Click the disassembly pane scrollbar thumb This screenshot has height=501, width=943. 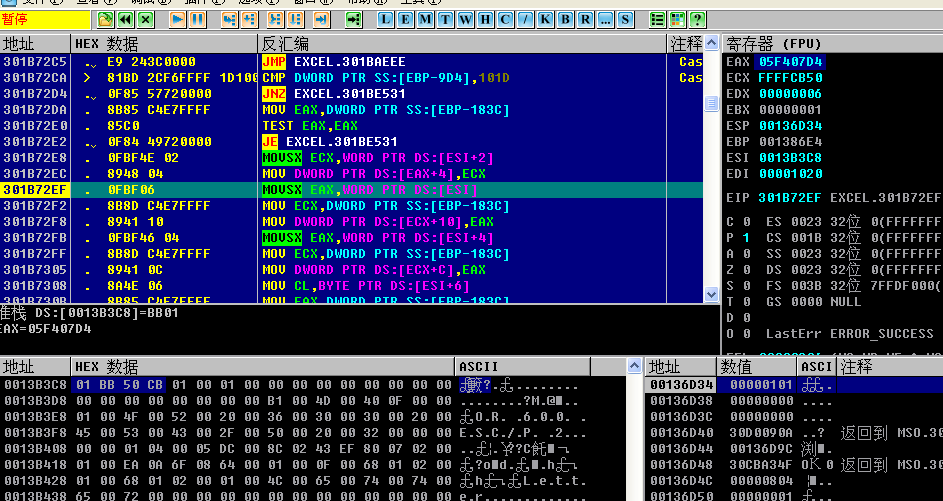click(711, 103)
